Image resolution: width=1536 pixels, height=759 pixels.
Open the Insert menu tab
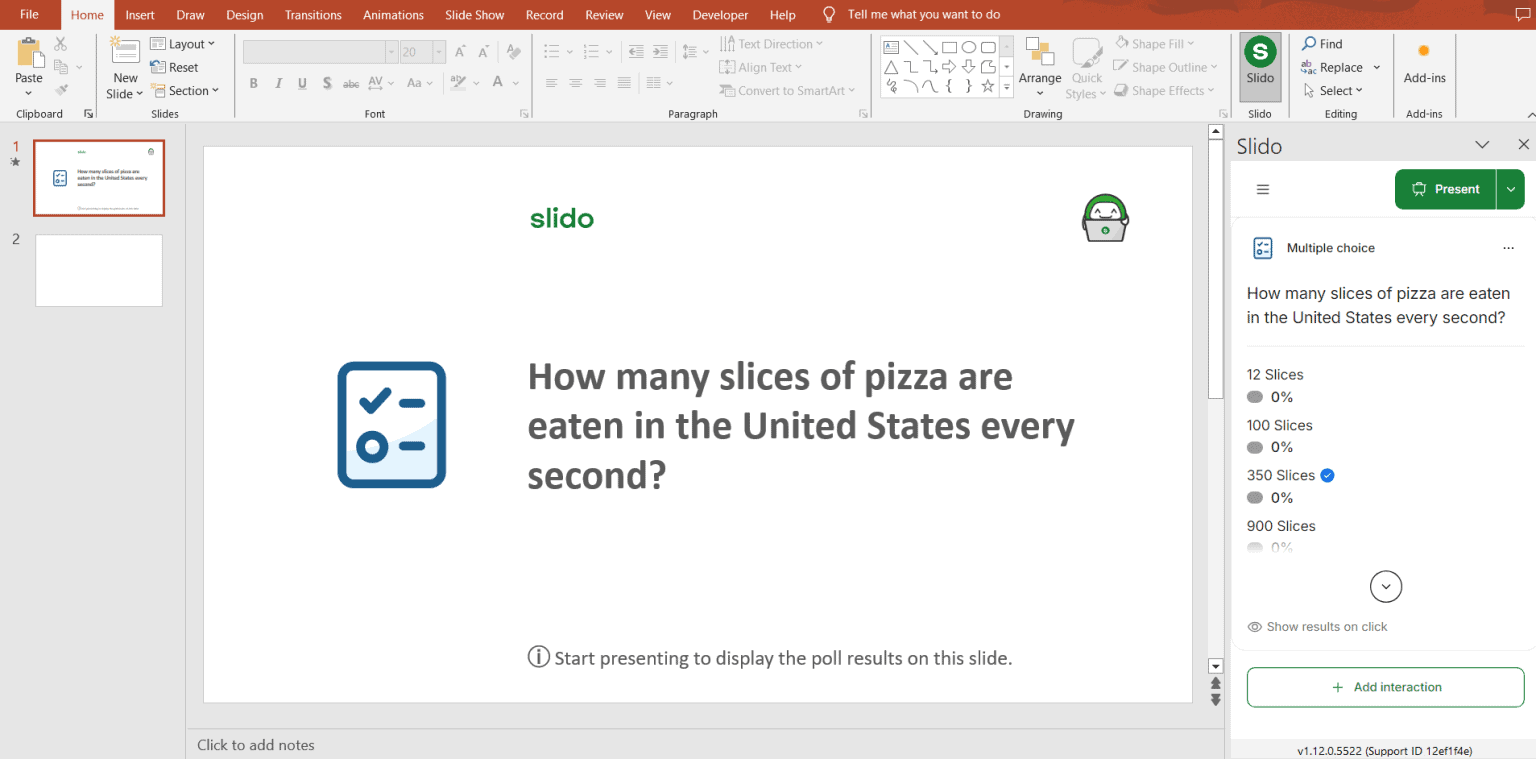pyautogui.click(x=139, y=14)
